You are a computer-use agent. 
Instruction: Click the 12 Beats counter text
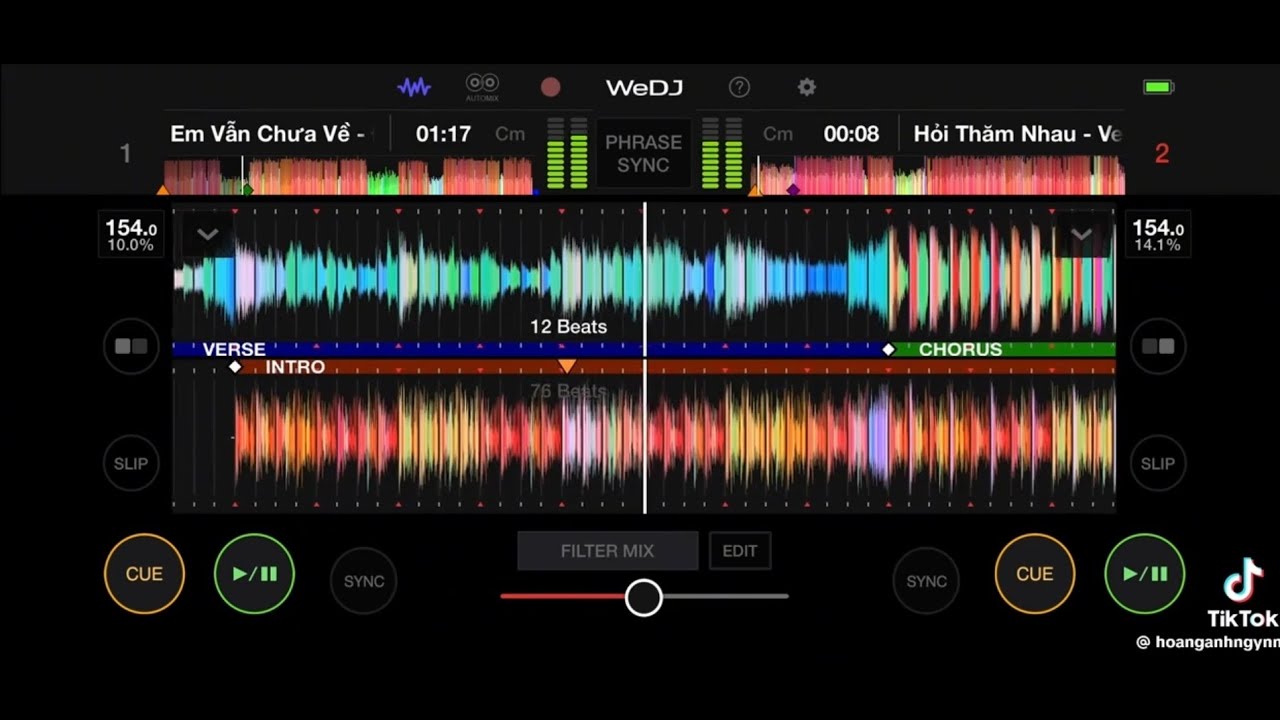568,327
